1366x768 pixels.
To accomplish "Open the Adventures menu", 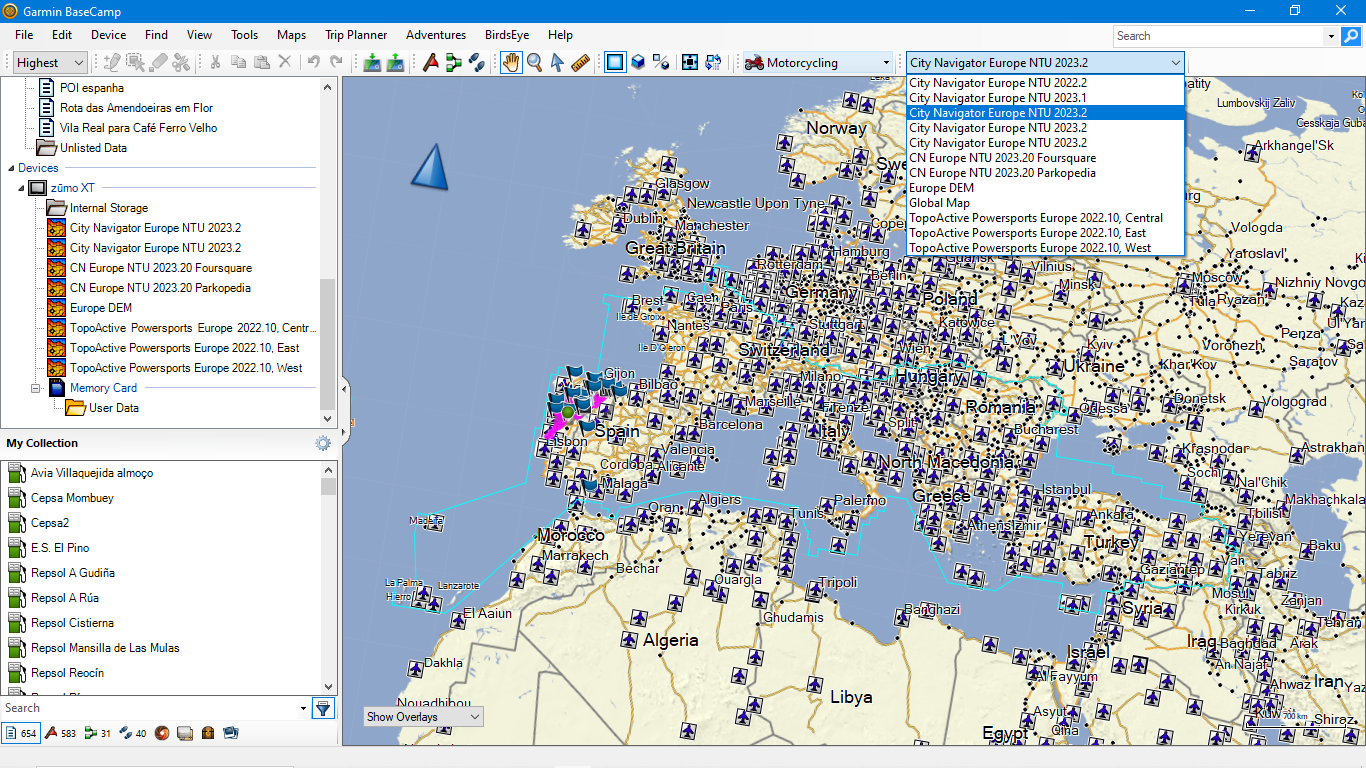I will click(x=436, y=35).
